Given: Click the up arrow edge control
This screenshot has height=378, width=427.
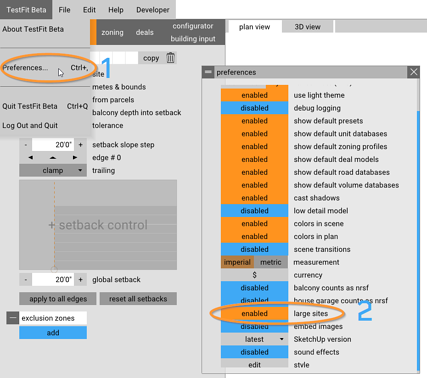Looking at the screenshot, I should [x=53, y=158].
